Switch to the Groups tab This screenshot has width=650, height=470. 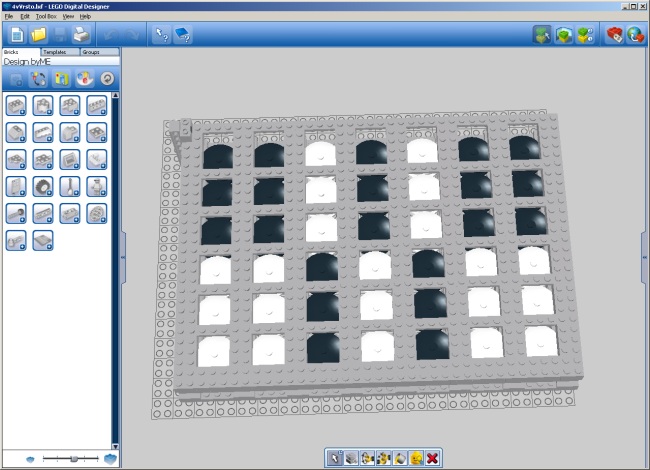tap(99, 52)
